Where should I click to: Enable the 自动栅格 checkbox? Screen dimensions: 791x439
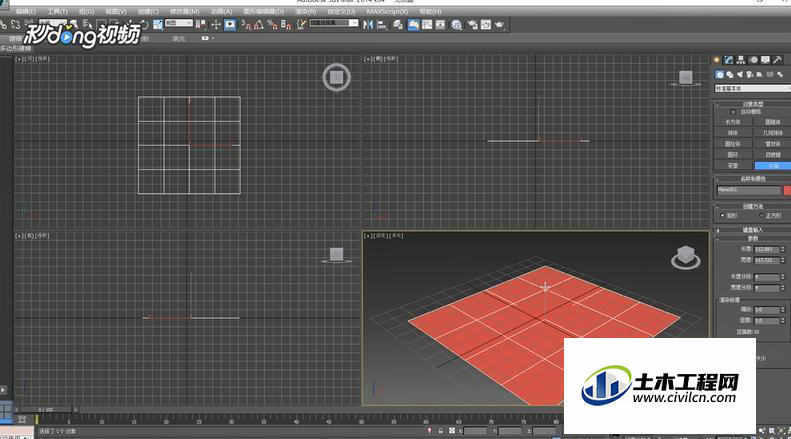[x=732, y=112]
